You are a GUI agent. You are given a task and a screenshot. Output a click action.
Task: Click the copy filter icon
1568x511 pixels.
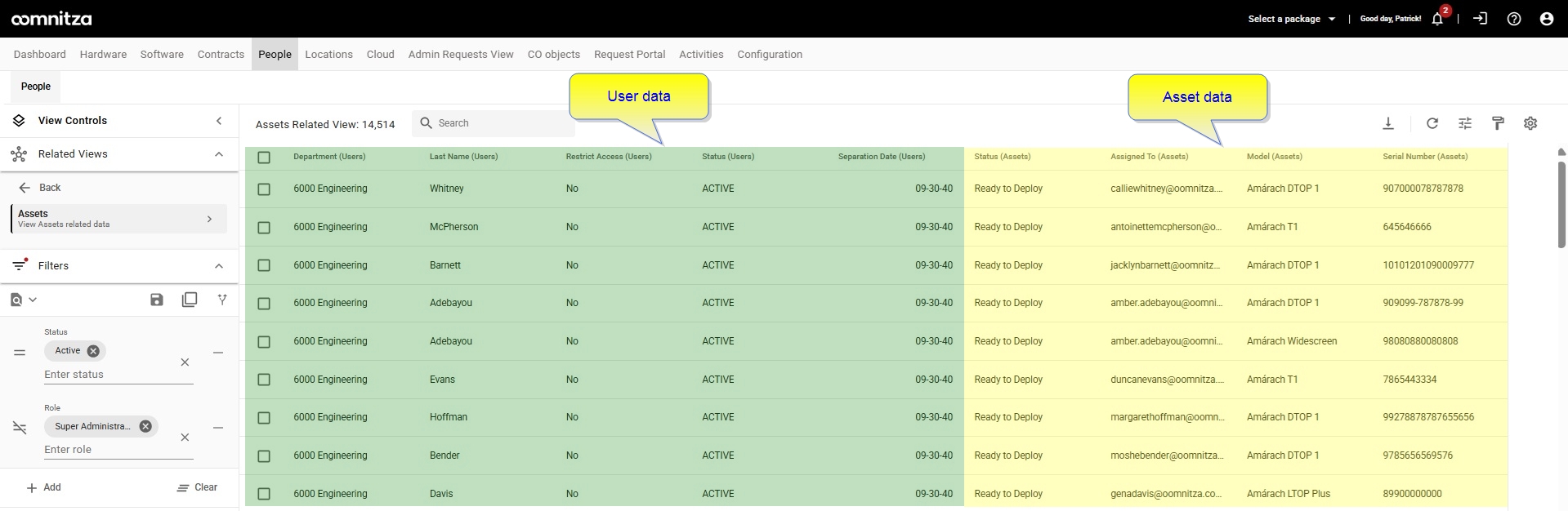pyautogui.click(x=190, y=300)
